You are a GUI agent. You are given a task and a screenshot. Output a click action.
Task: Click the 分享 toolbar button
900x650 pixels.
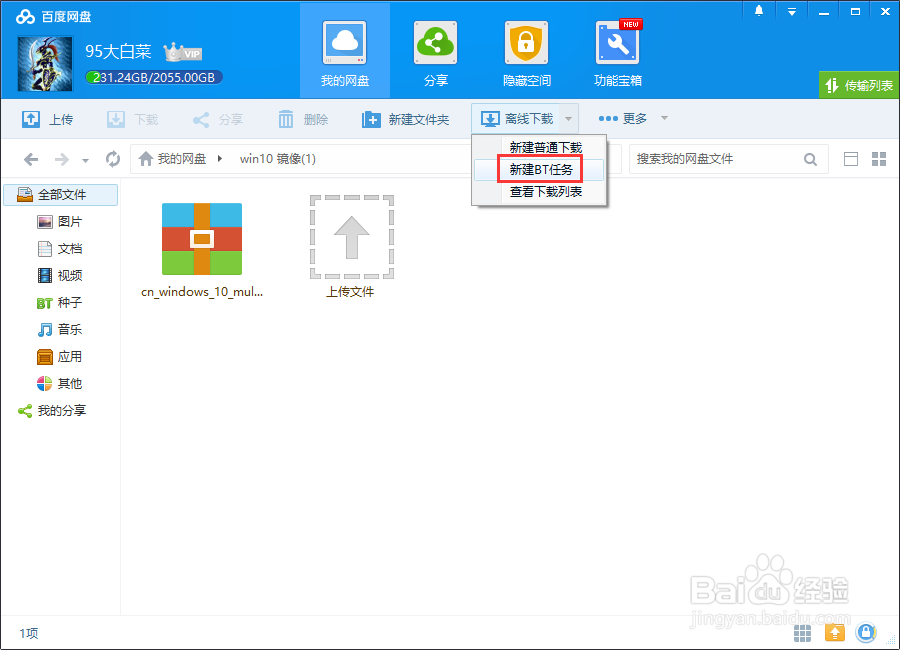tap(218, 119)
